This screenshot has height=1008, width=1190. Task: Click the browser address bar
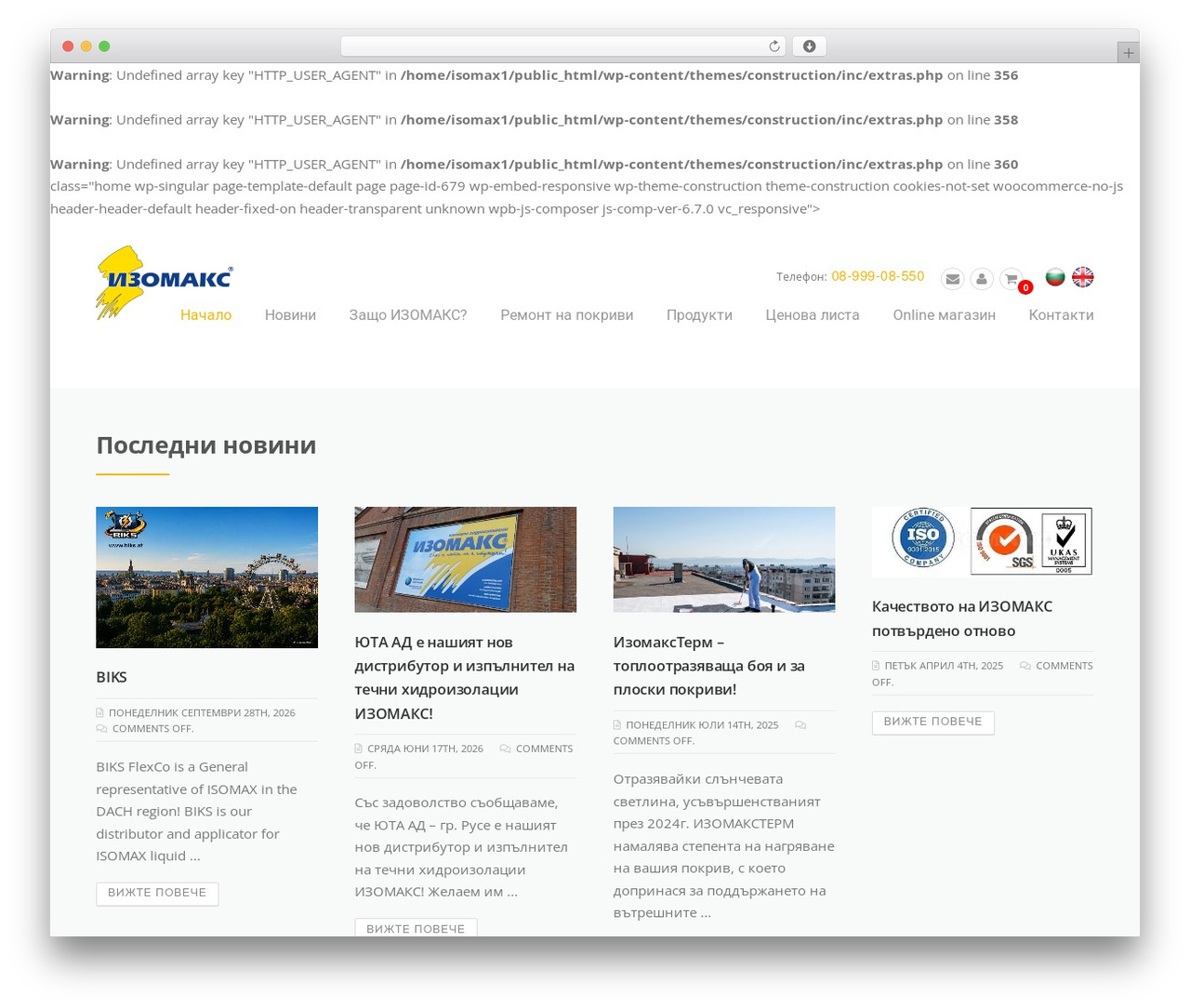tap(563, 46)
